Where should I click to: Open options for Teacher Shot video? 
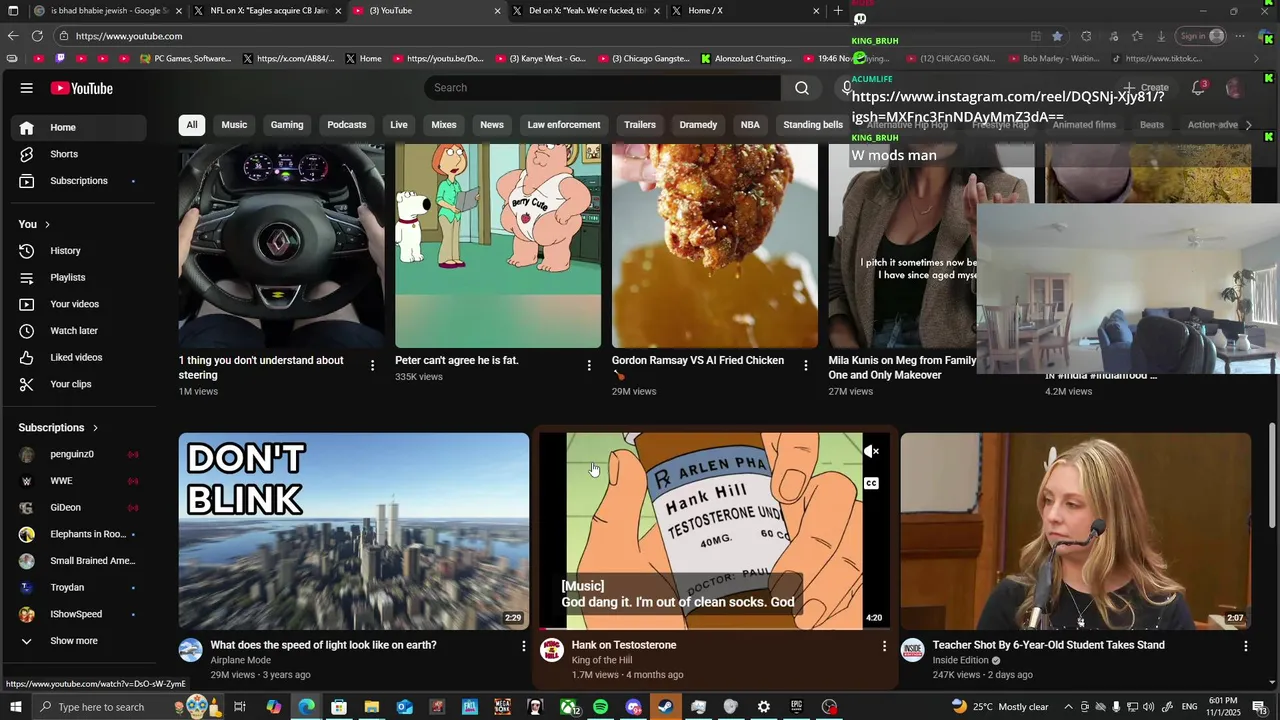coord(1245,646)
